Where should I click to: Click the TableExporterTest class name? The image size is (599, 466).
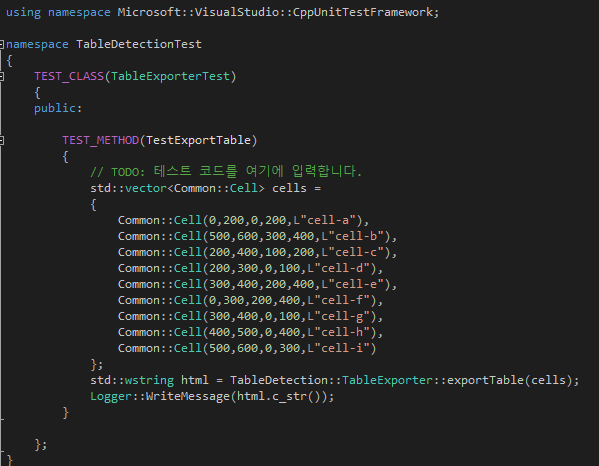(x=170, y=76)
